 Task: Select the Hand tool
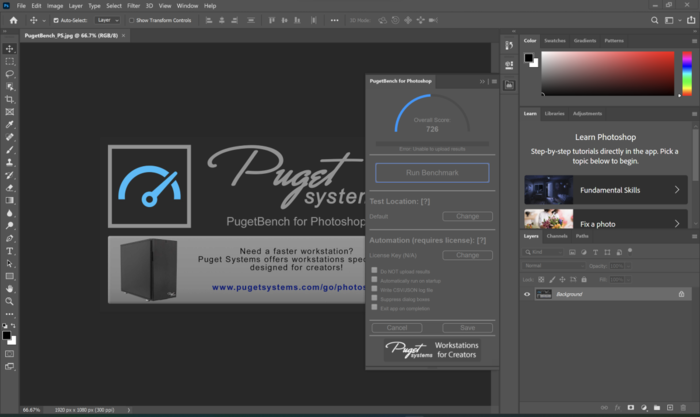pyautogui.click(x=9, y=289)
